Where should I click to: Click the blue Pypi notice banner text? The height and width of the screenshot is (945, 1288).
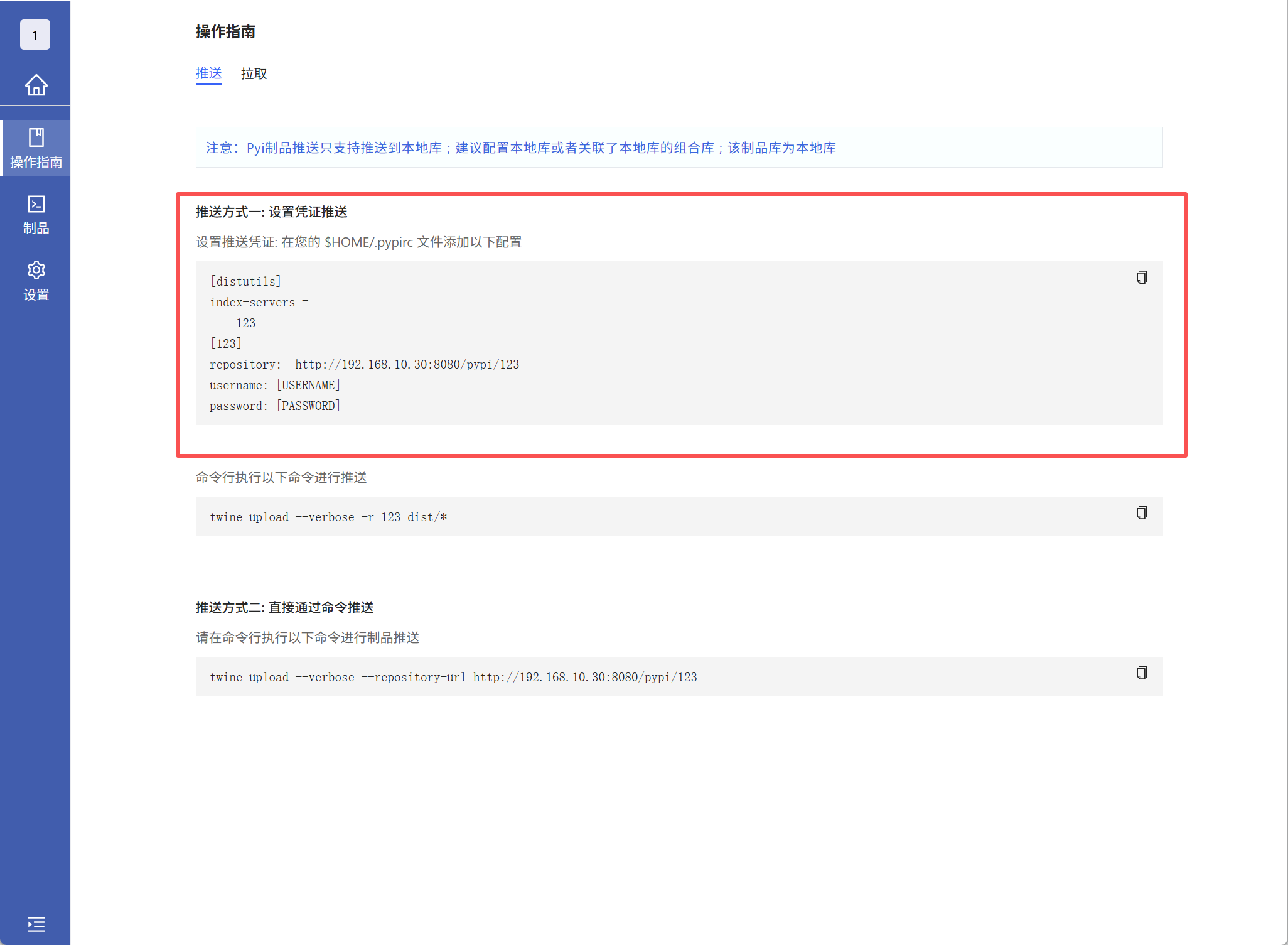[520, 148]
